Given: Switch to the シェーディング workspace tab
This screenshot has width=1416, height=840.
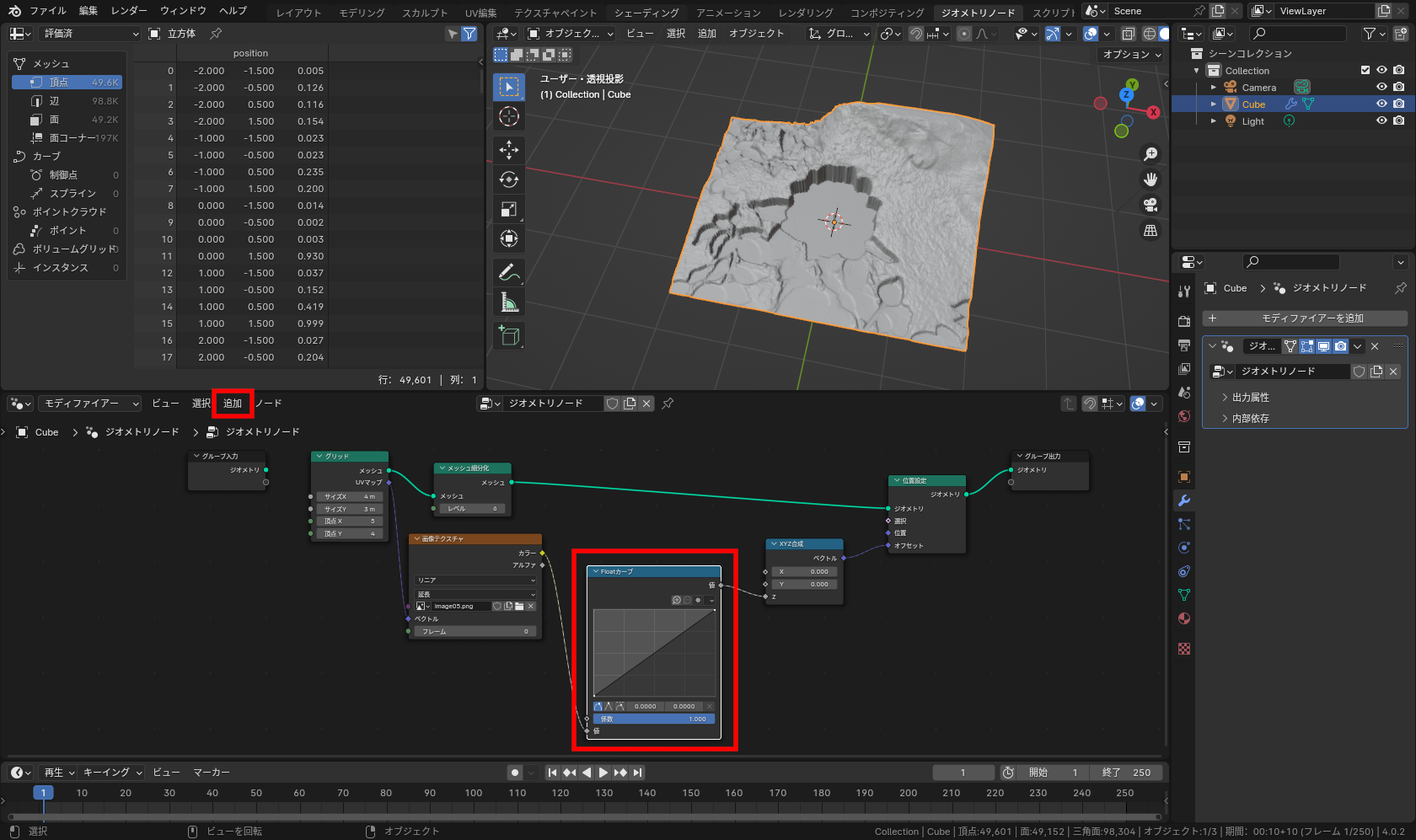Looking at the screenshot, I should (646, 13).
